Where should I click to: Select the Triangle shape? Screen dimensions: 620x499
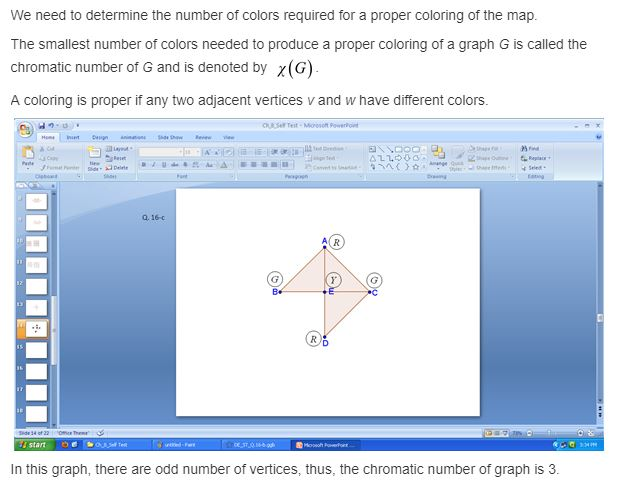pyautogui.click(x=372, y=159)
